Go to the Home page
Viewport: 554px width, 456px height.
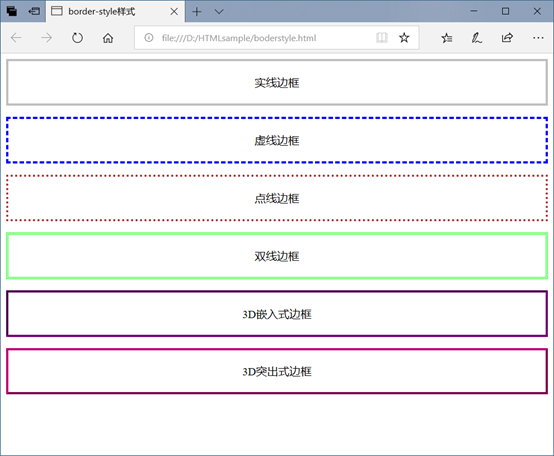[108, 38]
